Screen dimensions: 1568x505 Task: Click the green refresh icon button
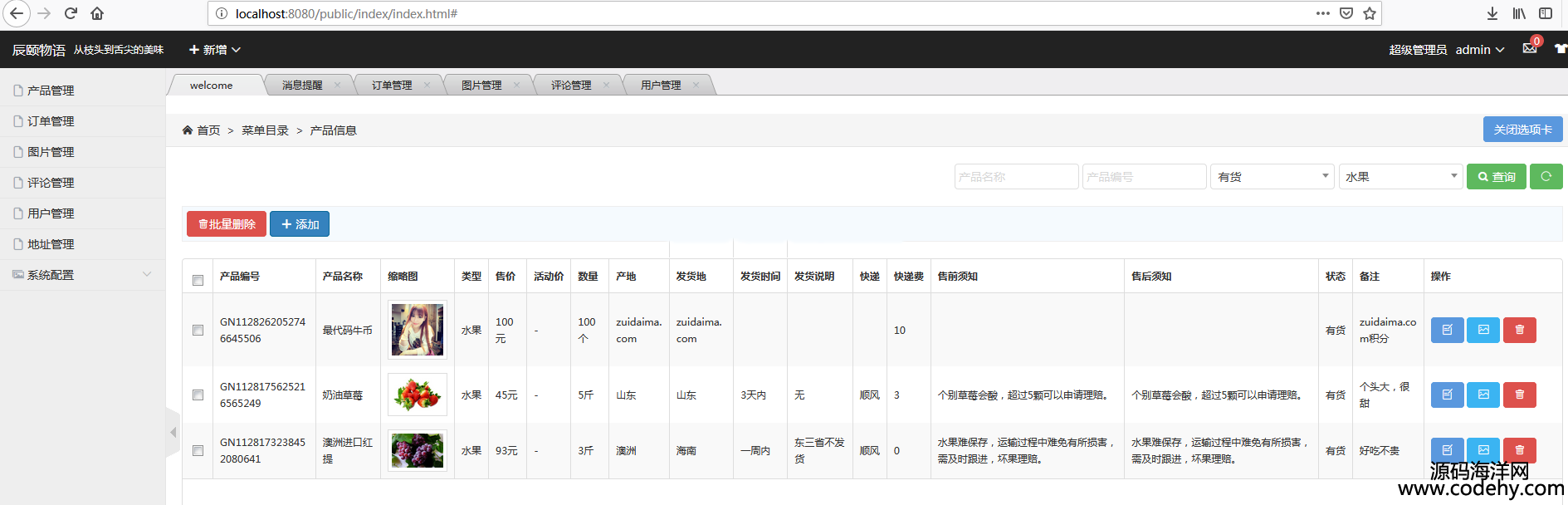pos(1546,176)
